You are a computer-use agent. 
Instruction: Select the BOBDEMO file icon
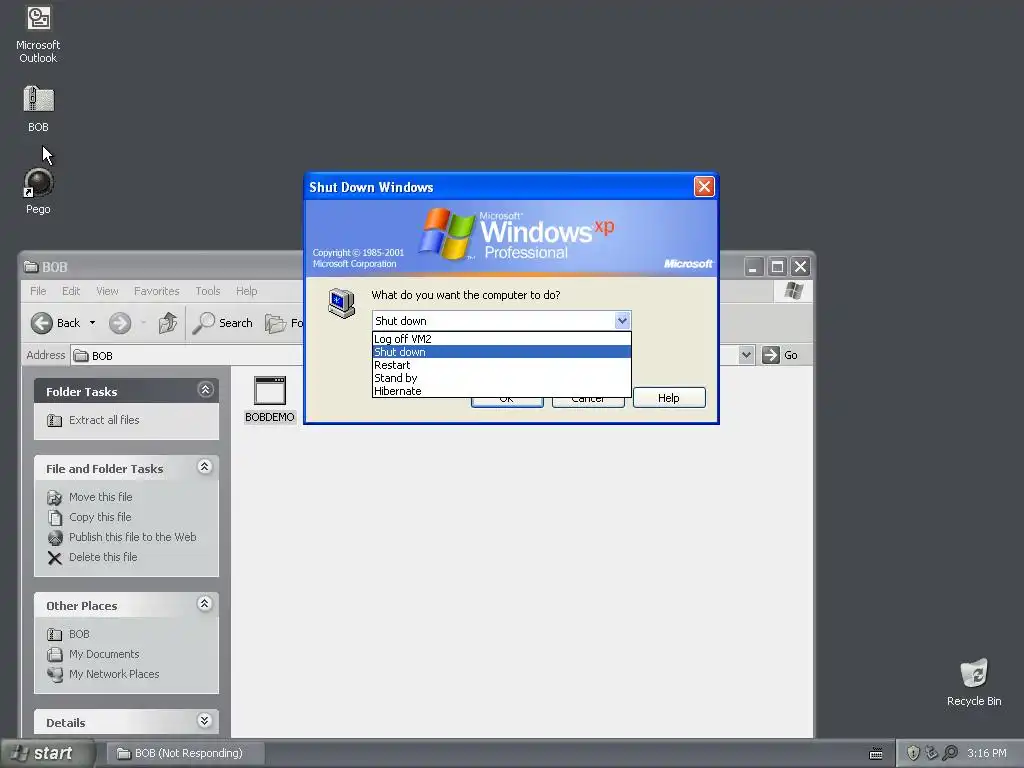(x=270, y=400)
